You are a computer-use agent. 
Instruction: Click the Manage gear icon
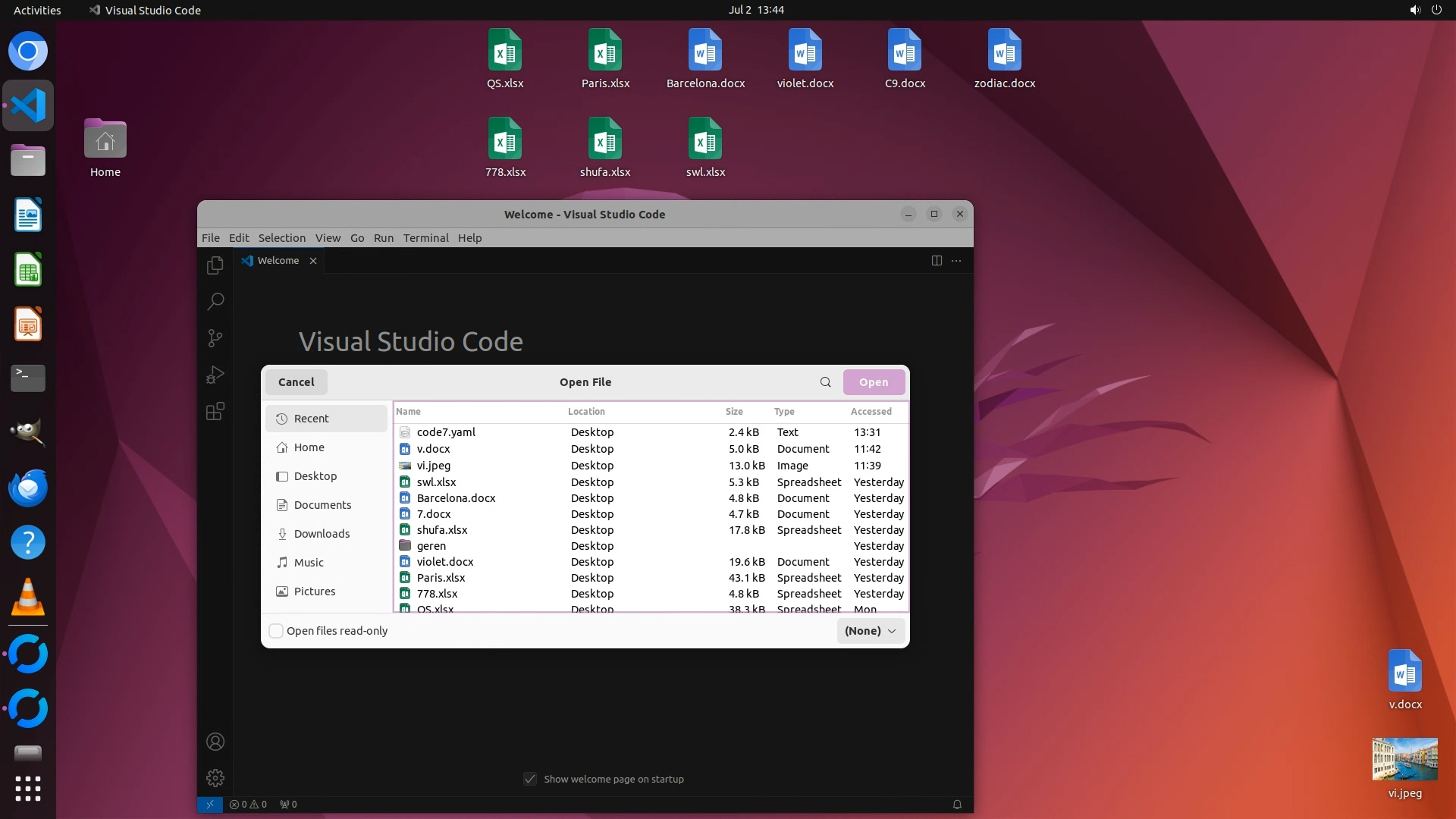(215, 778)
